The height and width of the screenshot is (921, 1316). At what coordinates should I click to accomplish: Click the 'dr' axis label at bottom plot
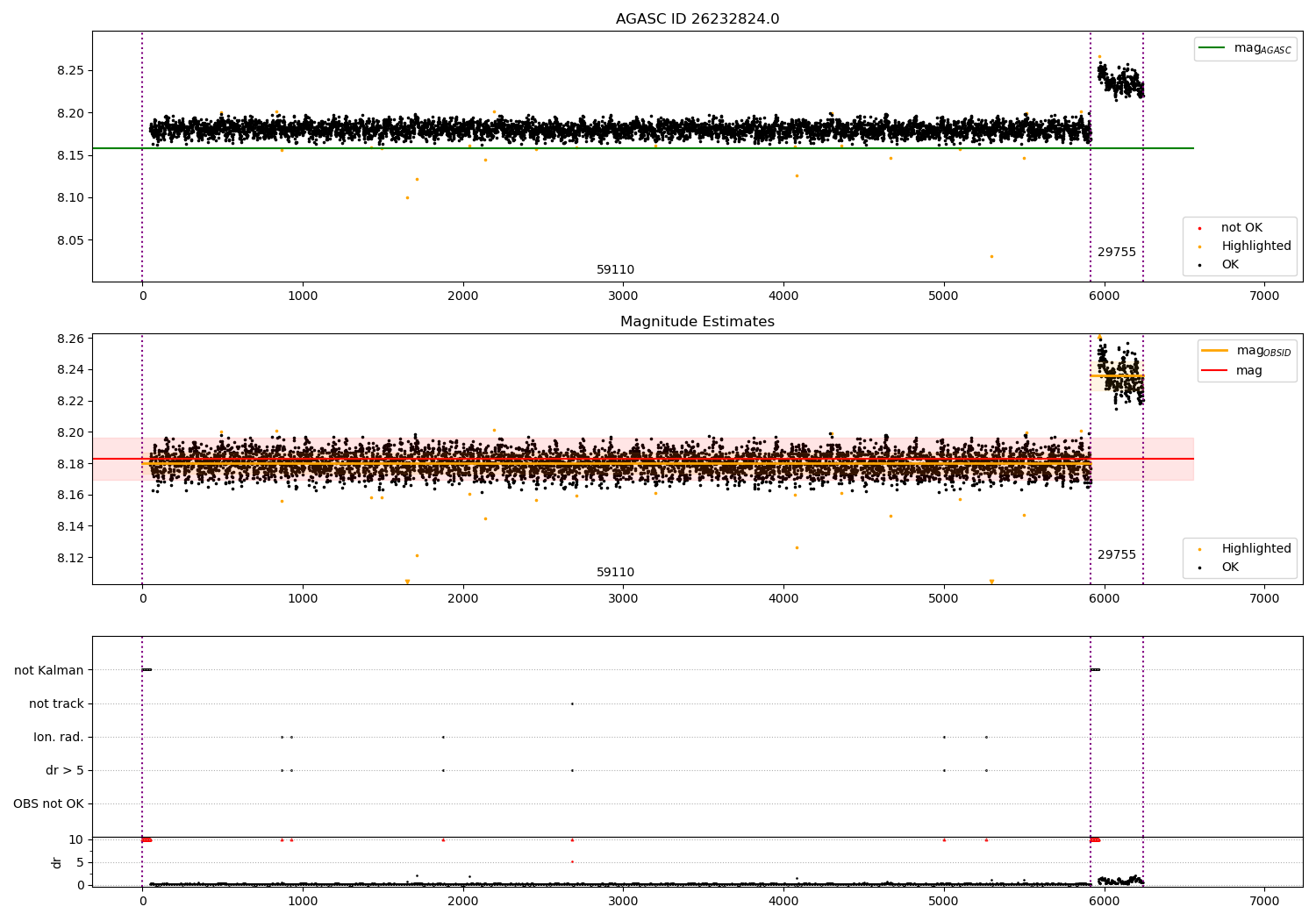pos(57,862)
